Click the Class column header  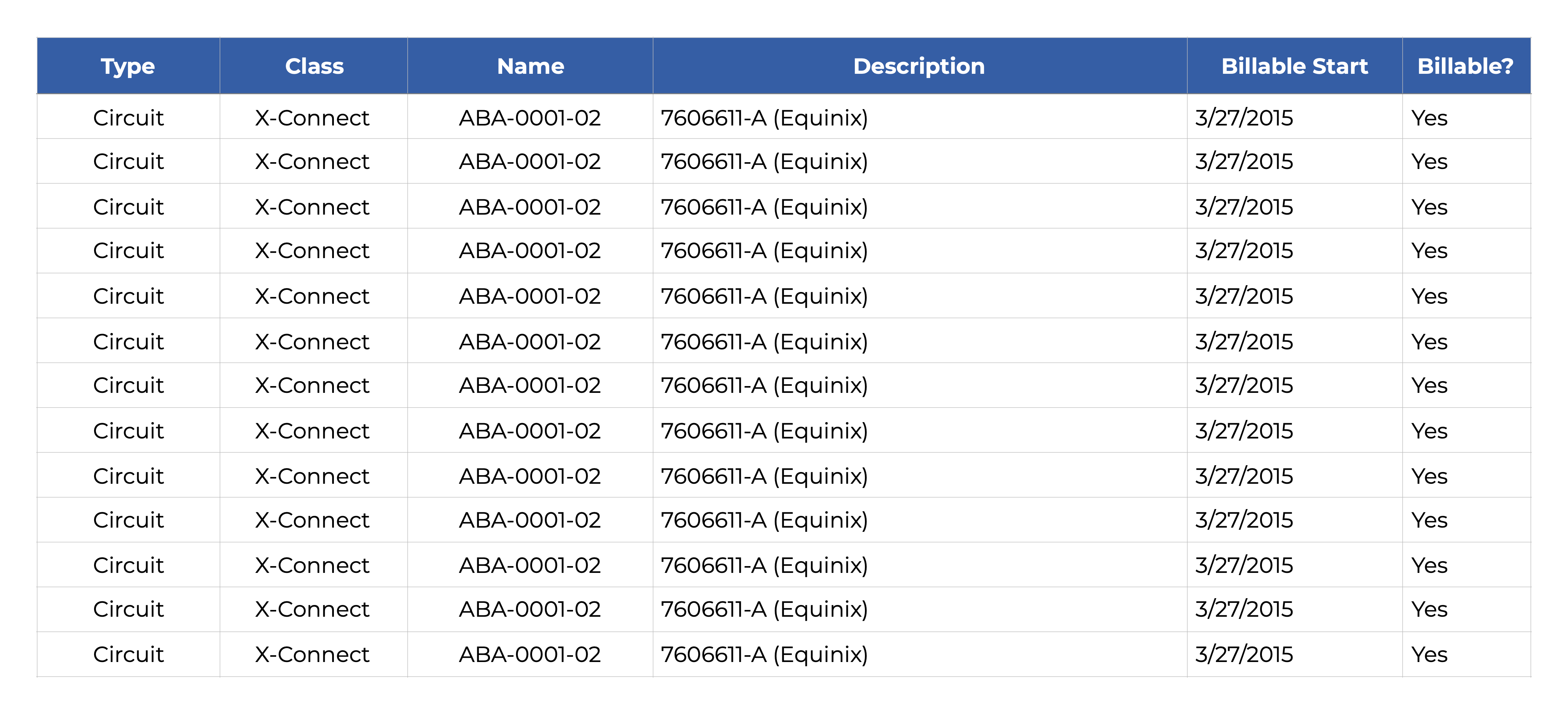[314, 66]
